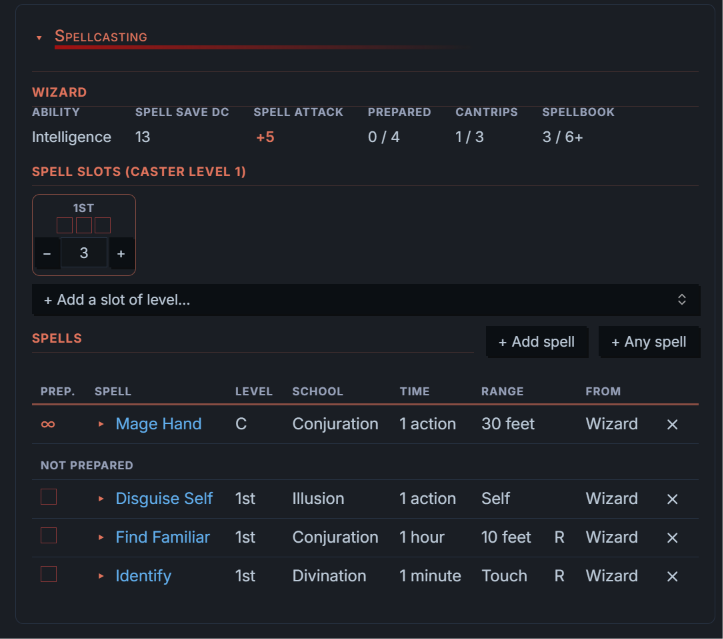Click the Not Prepared group label
Image resolution: width=723 pixels, height=639 pixels.
(87, 466)
